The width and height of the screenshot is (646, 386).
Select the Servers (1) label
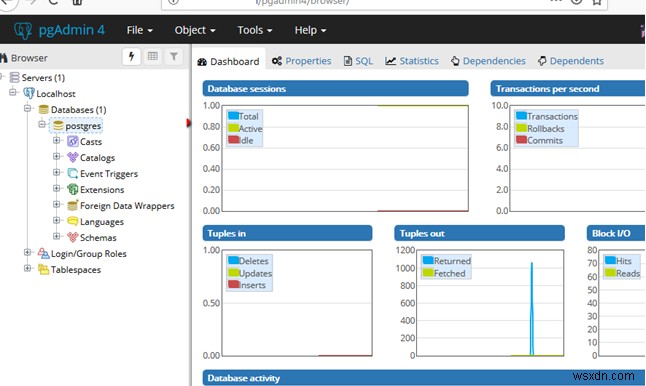pyautogui.click(x=43, y=77)
